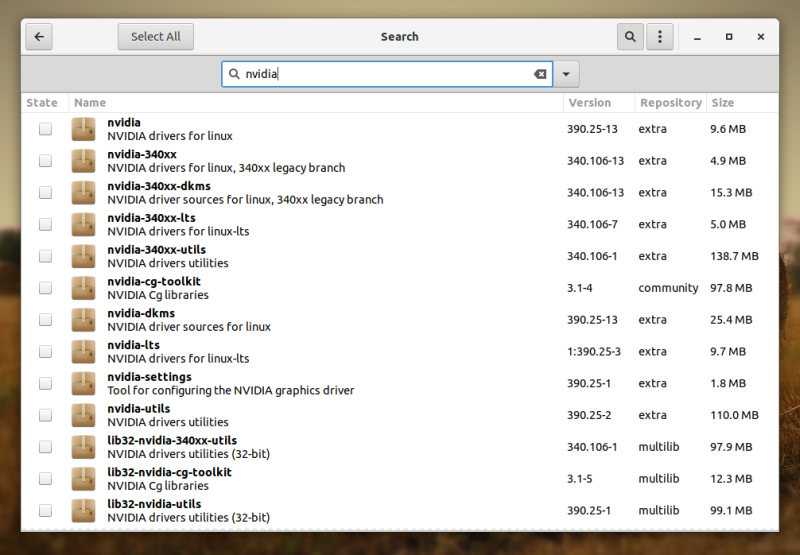Click the nvidia-settings package icon
800x555 pixels.
[83, 383]
